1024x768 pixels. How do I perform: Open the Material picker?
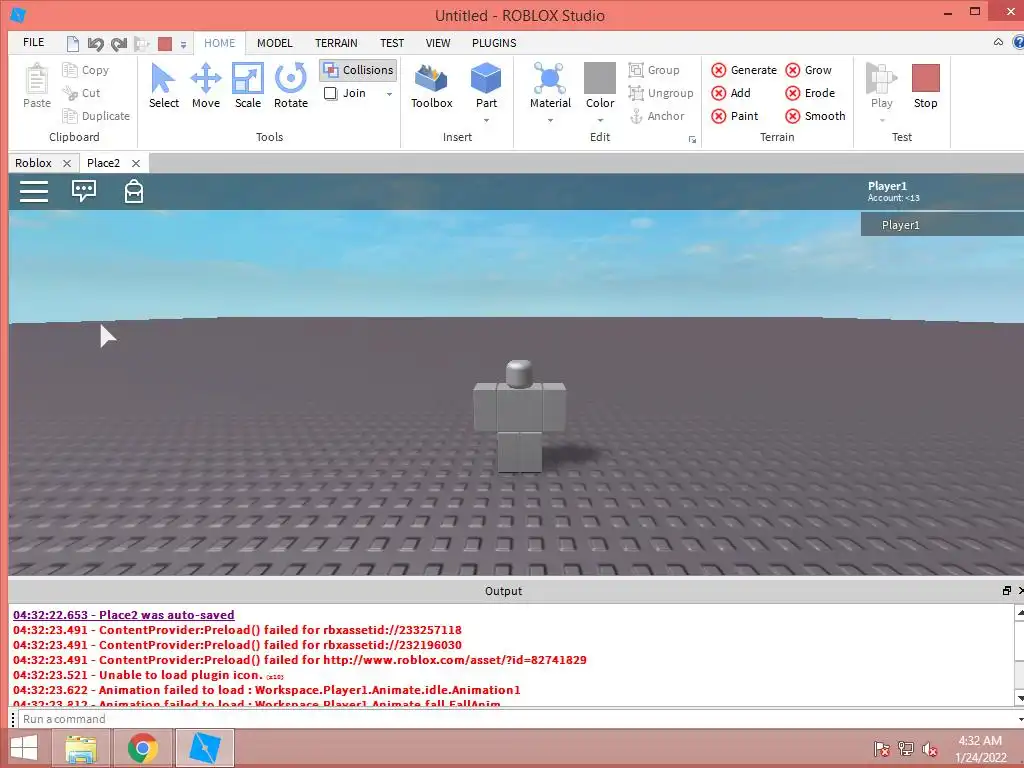point(550,86)
